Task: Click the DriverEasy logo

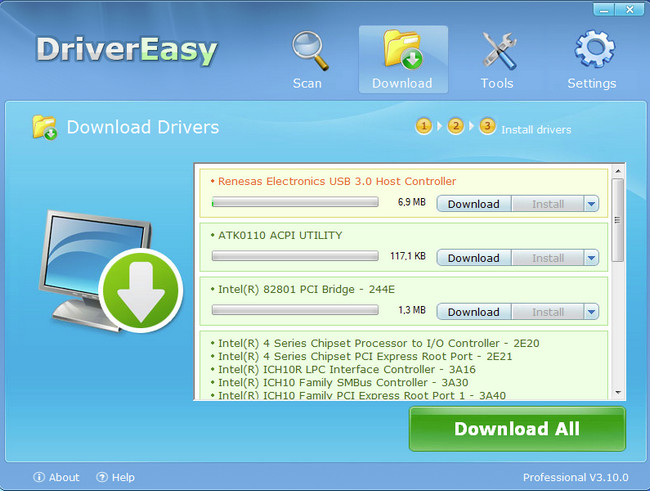Action: click(127, 51)
